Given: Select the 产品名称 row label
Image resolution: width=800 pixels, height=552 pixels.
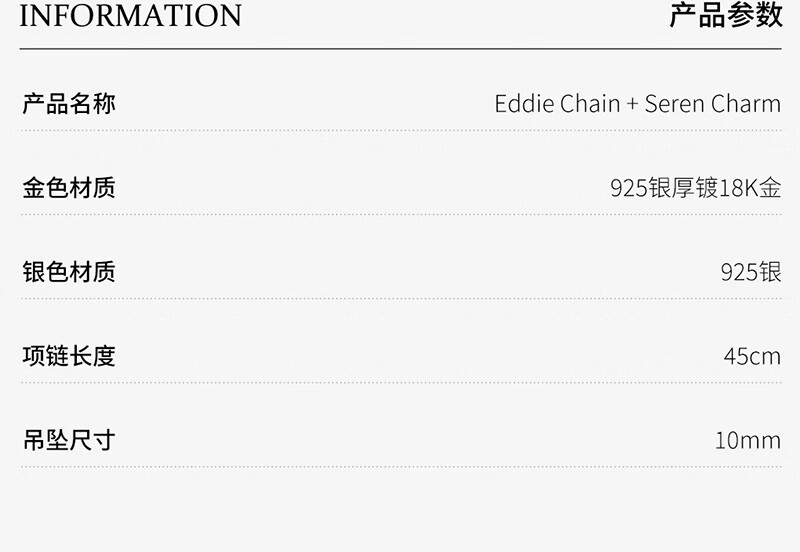Looking at the screenshot, I should click(x=69, y=104).
